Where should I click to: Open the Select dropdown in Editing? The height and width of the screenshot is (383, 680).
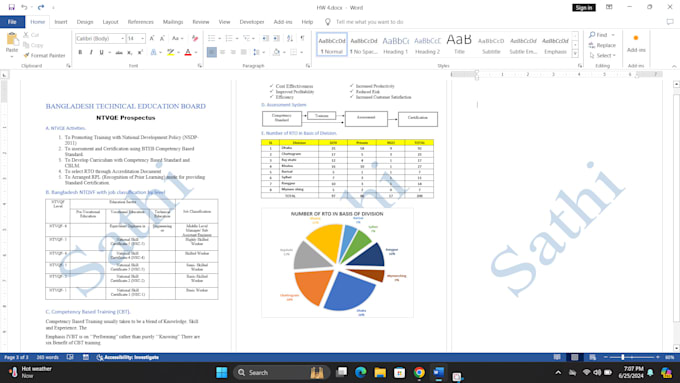pyautogui.click(x=602, y=56)
